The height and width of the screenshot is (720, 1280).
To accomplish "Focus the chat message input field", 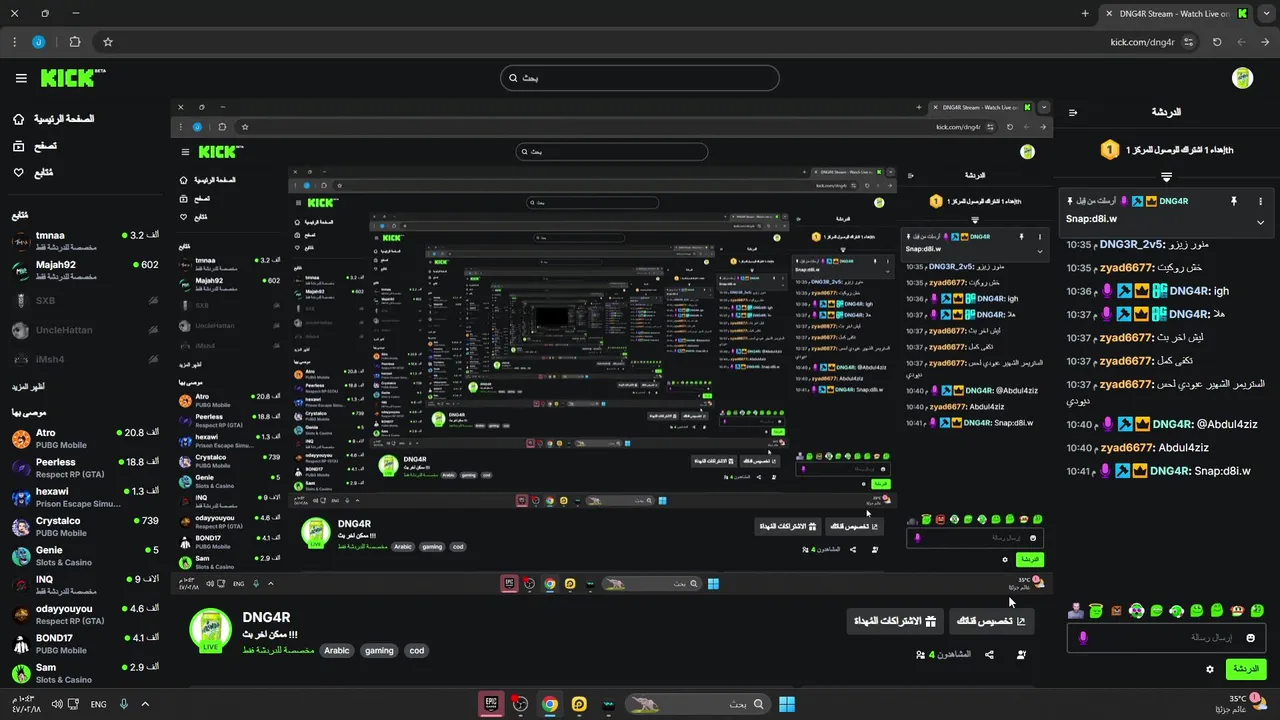I will (1166, 638).
